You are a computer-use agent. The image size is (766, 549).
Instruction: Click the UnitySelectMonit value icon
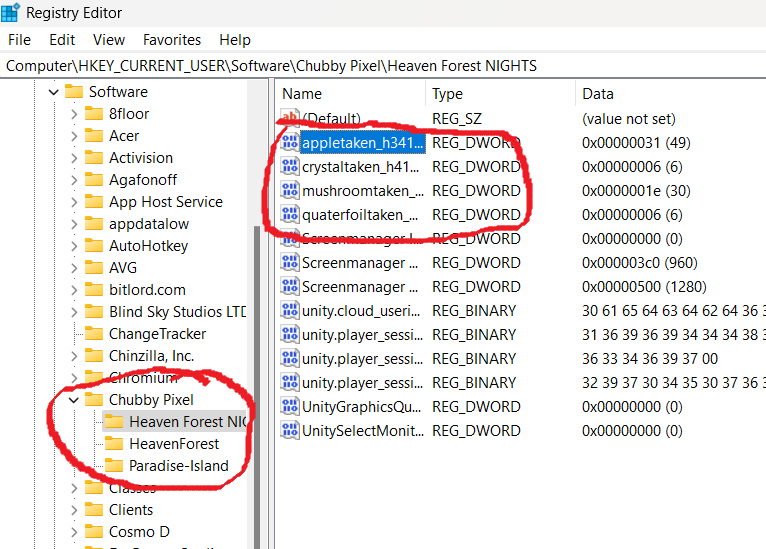pyautogui.click(x=290, y=430)
